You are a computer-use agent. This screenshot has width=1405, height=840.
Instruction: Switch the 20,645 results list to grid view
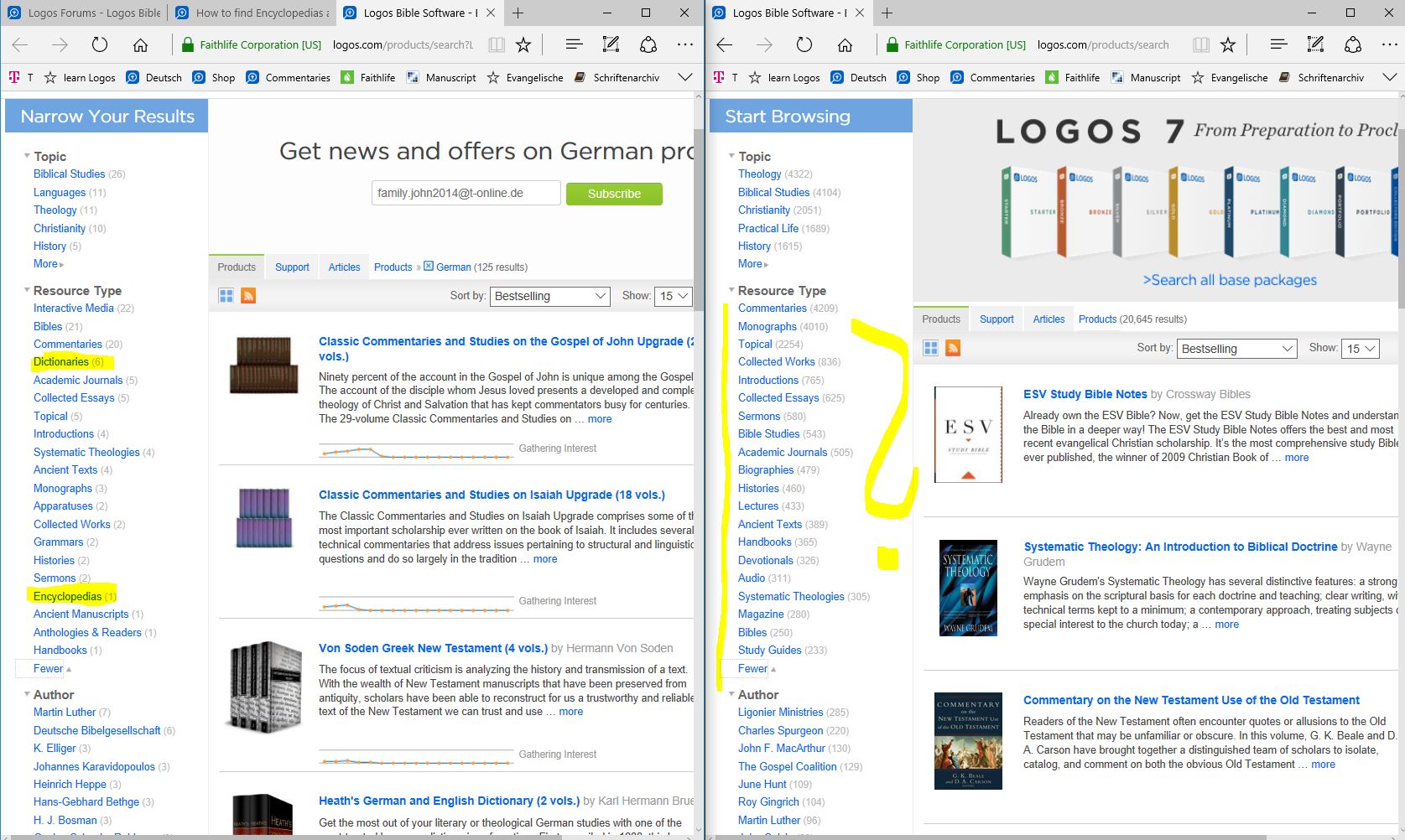coord(930,349)
